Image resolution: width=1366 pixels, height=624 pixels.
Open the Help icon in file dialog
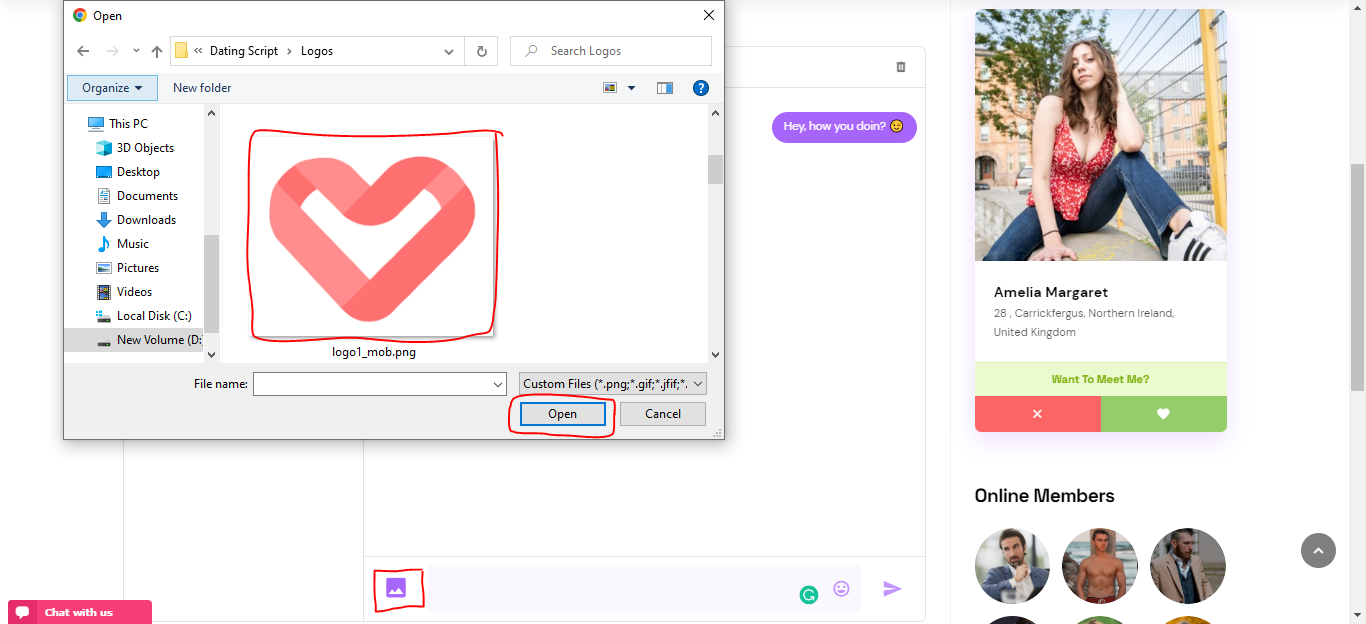701,88
